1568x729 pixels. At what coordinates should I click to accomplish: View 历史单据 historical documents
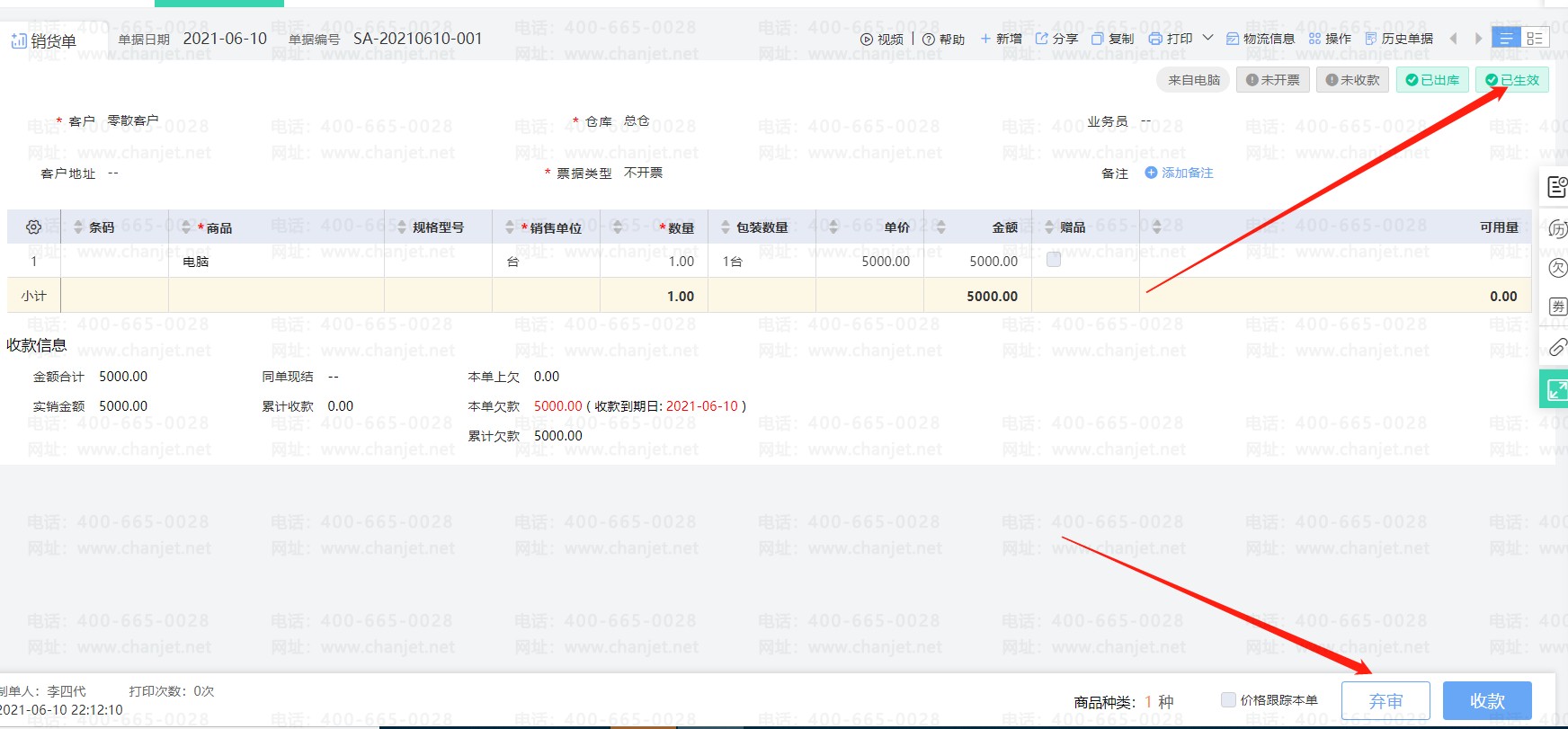[x=1399, y=39]
